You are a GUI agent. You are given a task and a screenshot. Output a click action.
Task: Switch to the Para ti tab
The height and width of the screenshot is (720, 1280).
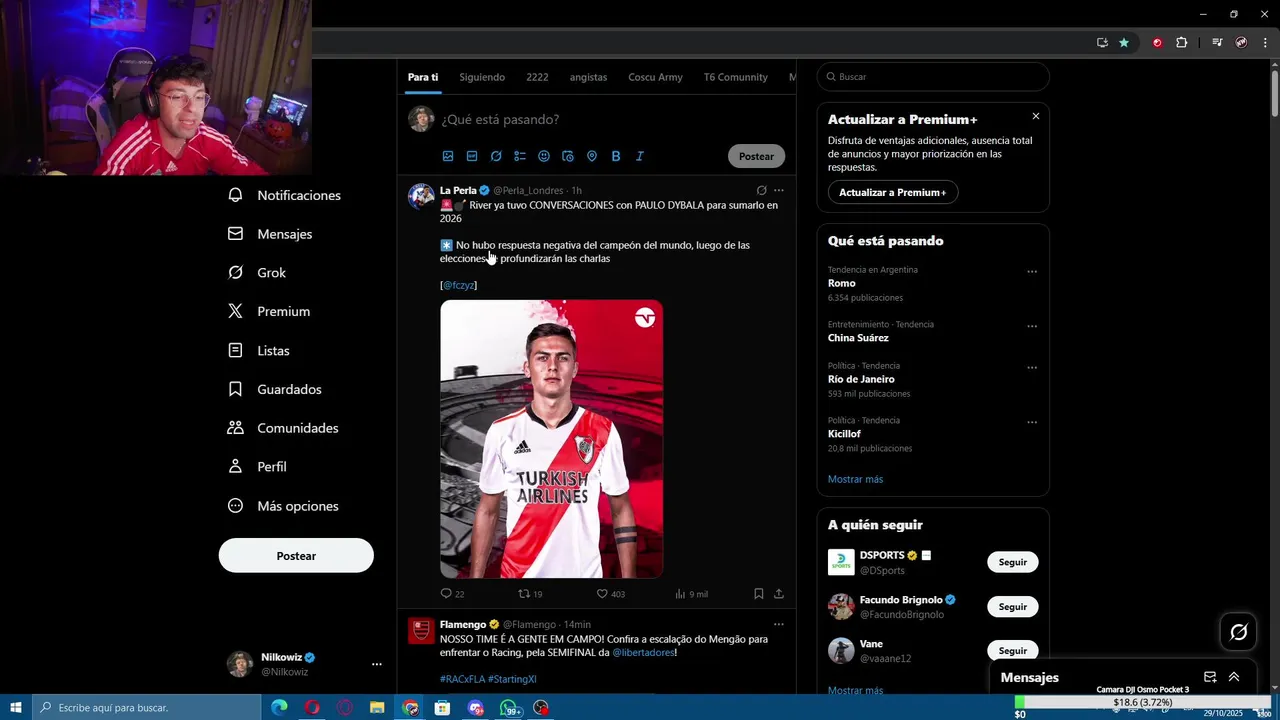[423, 77]
